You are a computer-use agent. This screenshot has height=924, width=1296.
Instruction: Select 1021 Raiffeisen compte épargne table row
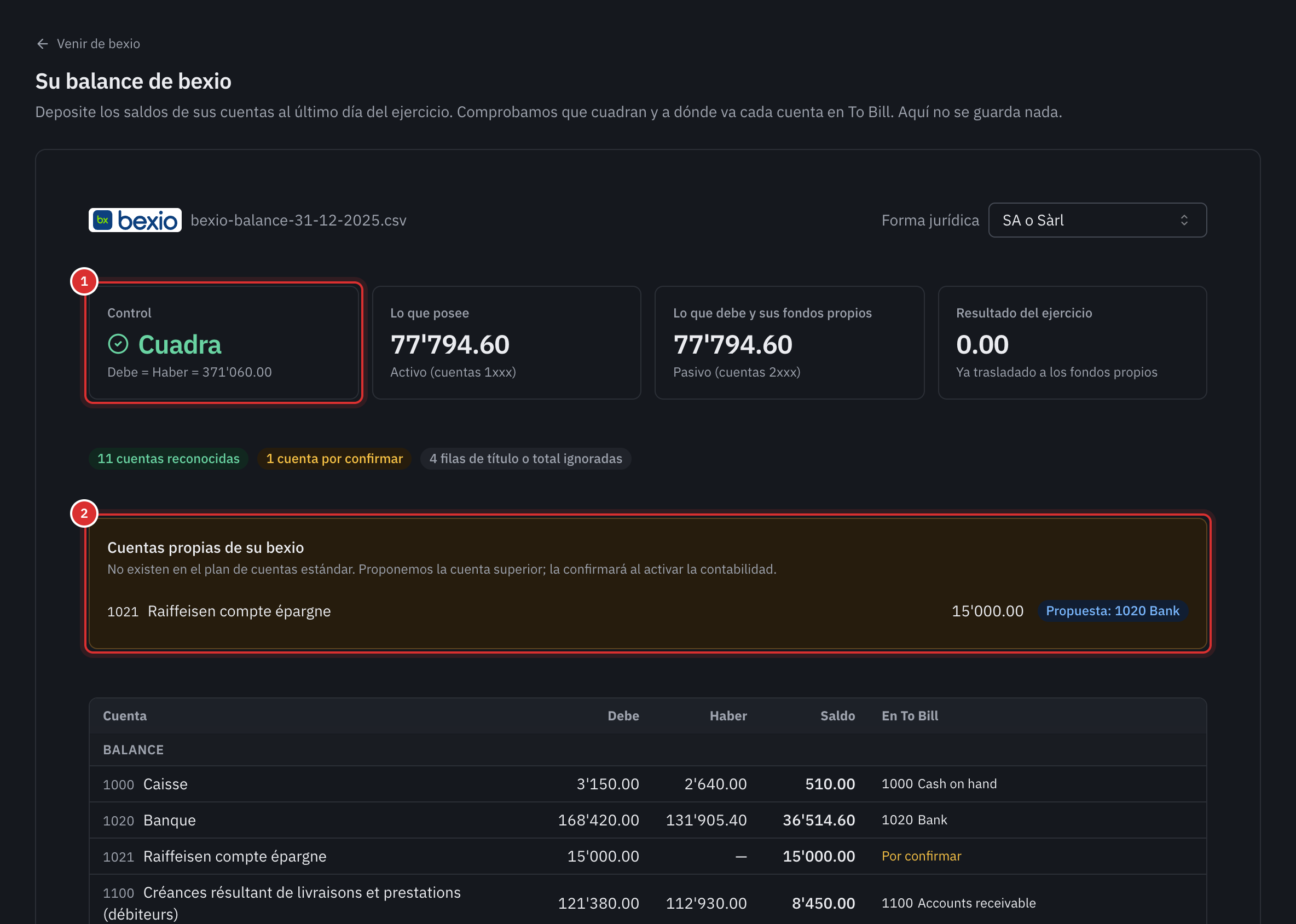[647, 856]
